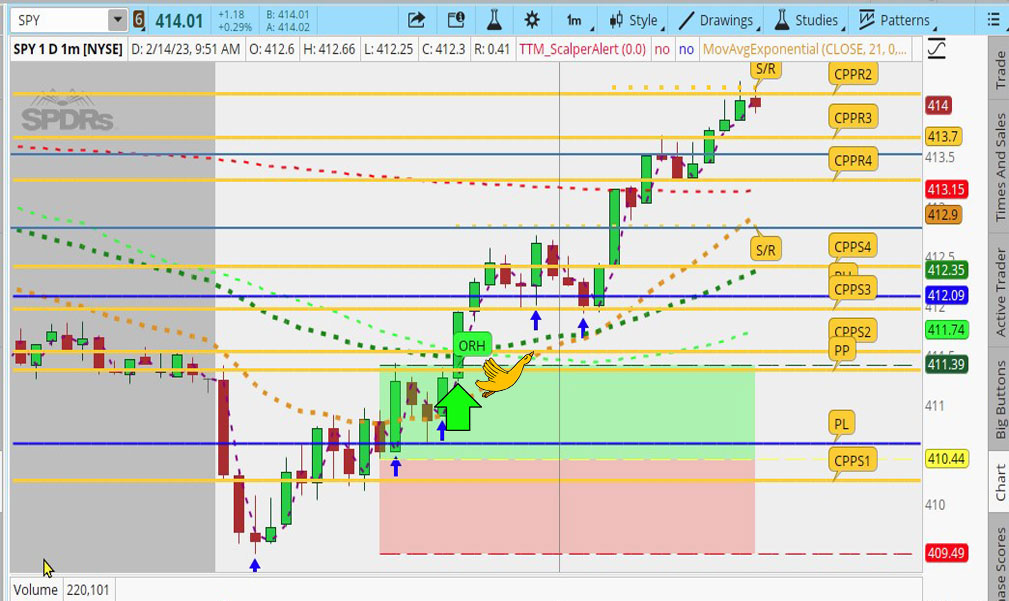Click the CPPS2 level bubble
This screenshot has width=1009, height=601.
[x=853, y=331]
